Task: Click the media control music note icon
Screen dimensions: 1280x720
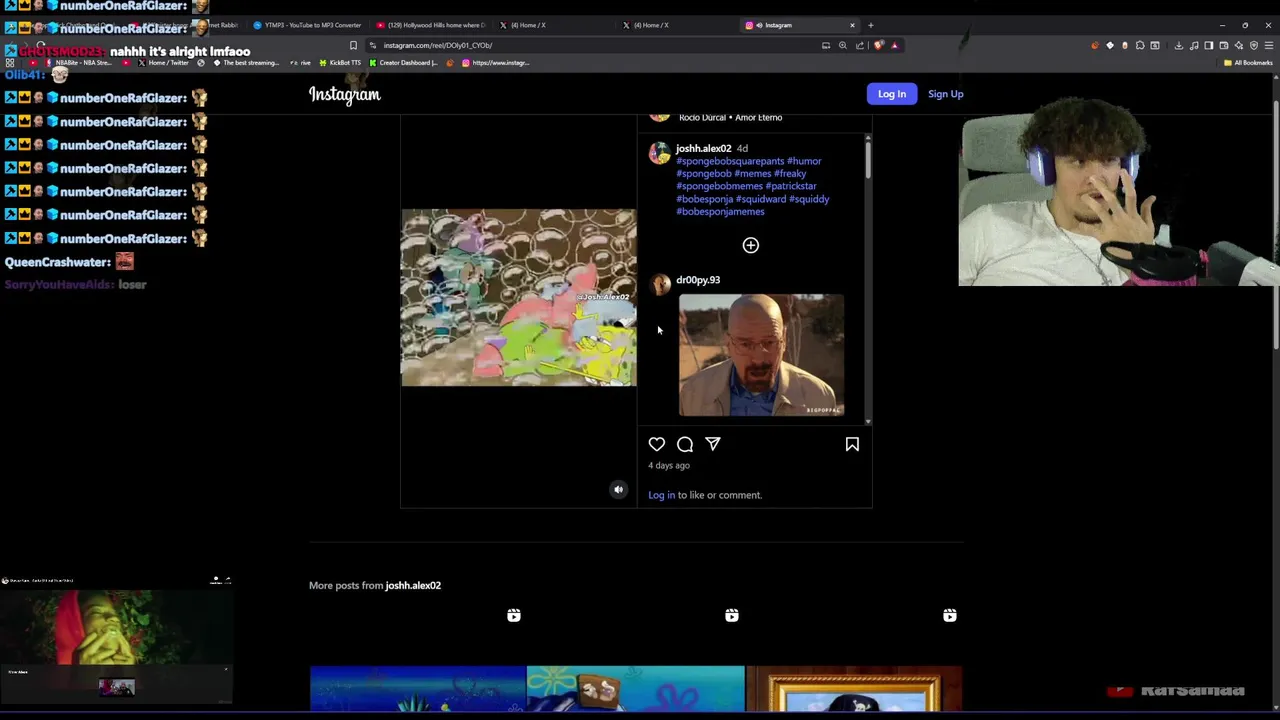Action: [x=1194, y=45]
